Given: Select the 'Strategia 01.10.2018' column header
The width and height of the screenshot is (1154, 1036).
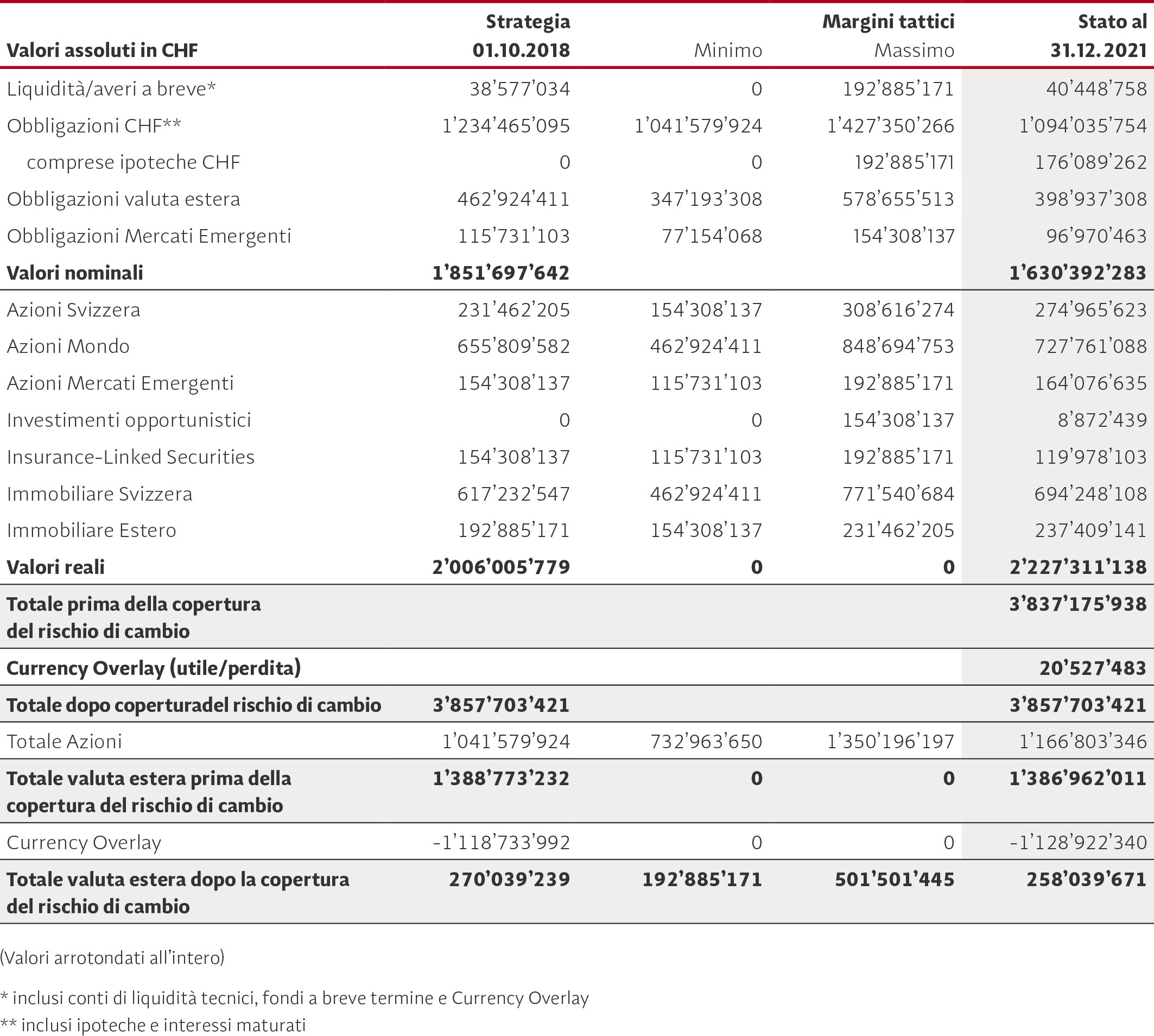Looking at the screenshot, I should click(x=521, y=36).
